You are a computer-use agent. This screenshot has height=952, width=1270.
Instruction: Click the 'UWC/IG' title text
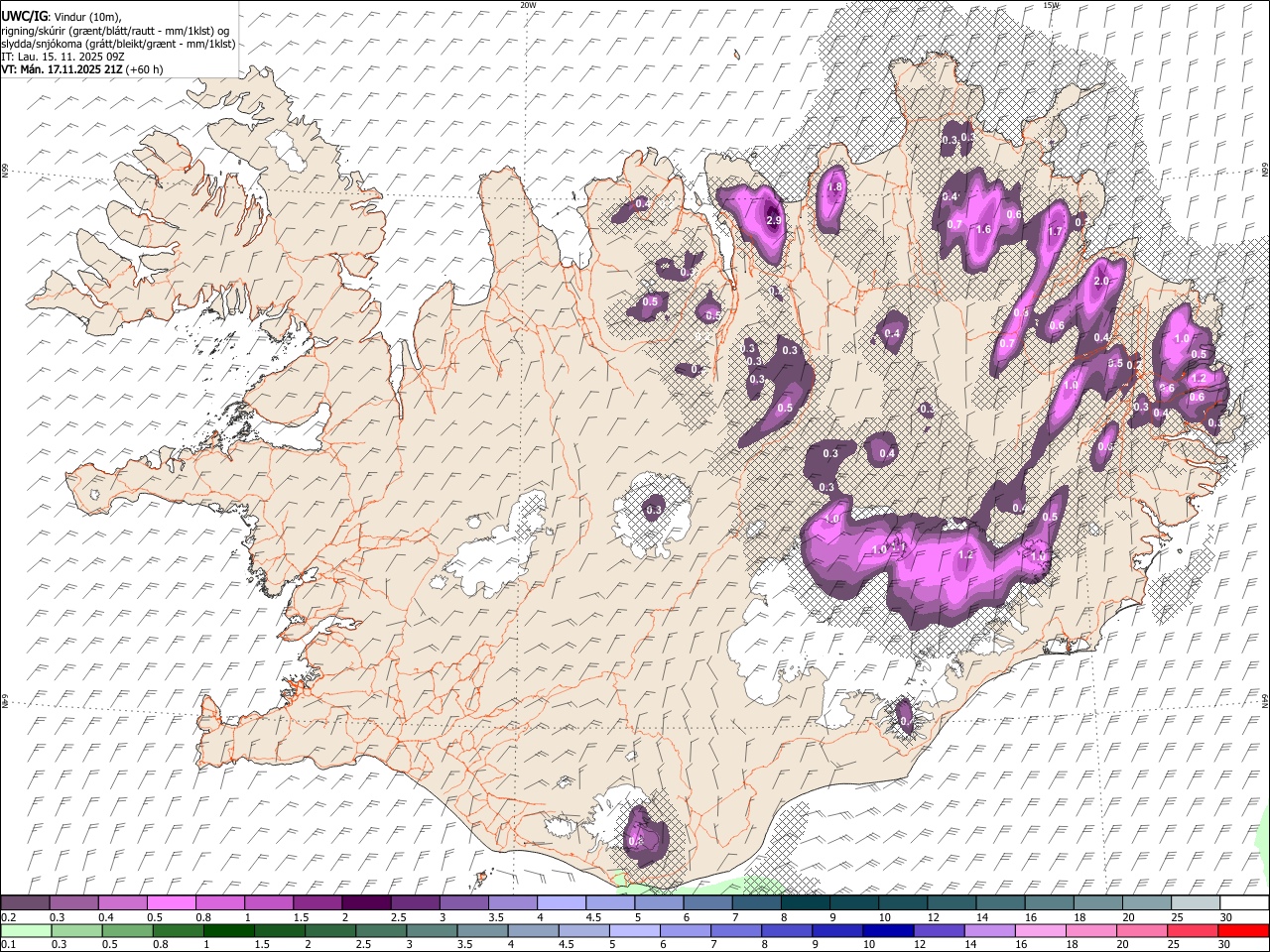[23, 16]
